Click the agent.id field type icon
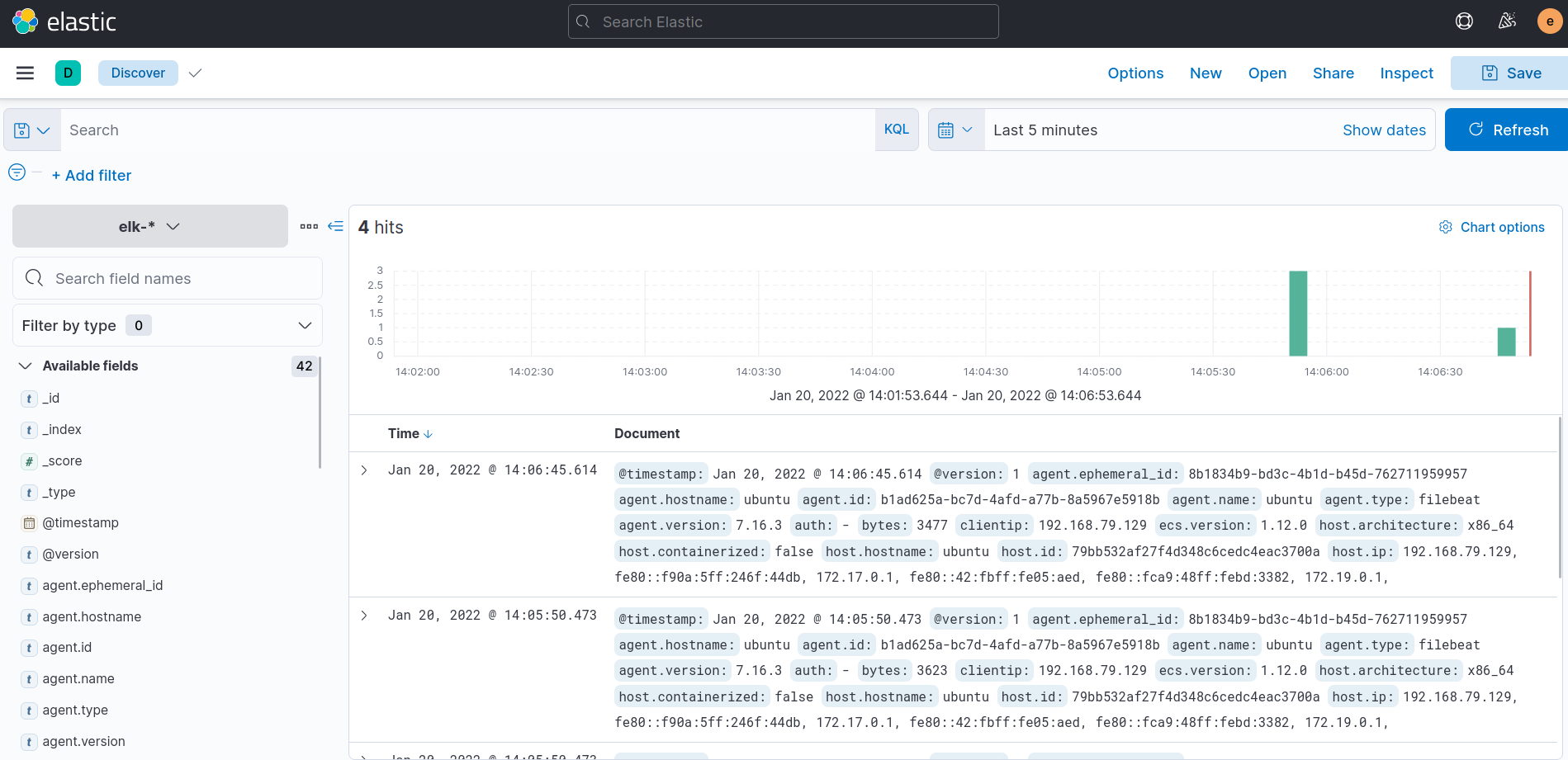 point(29,648)
